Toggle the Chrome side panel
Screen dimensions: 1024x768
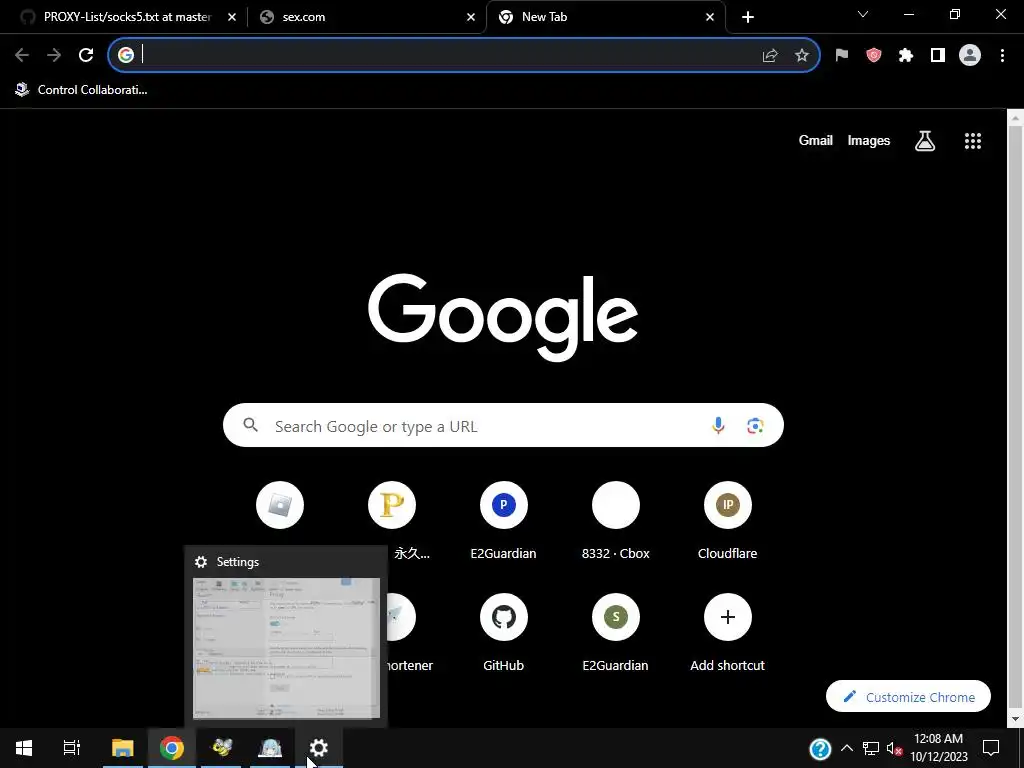(938, 56)
